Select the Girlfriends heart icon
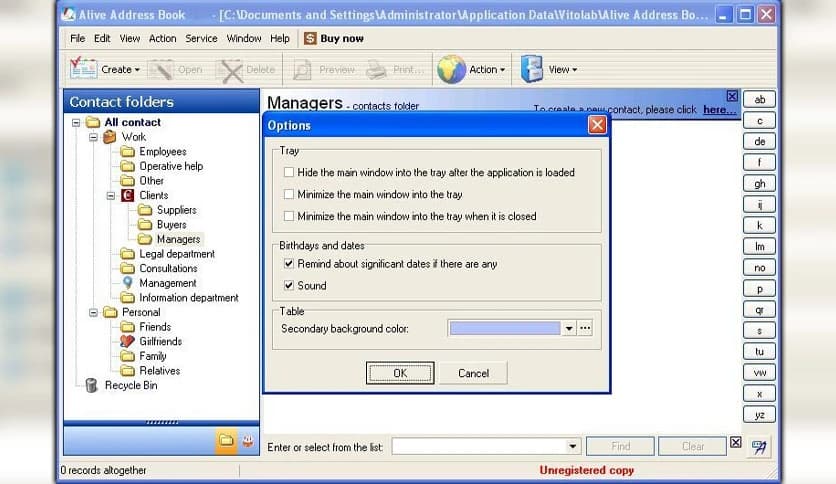Image resolution: width=836 pixels, height=484 pixels. pyautogui.click(x=127, y=341)
